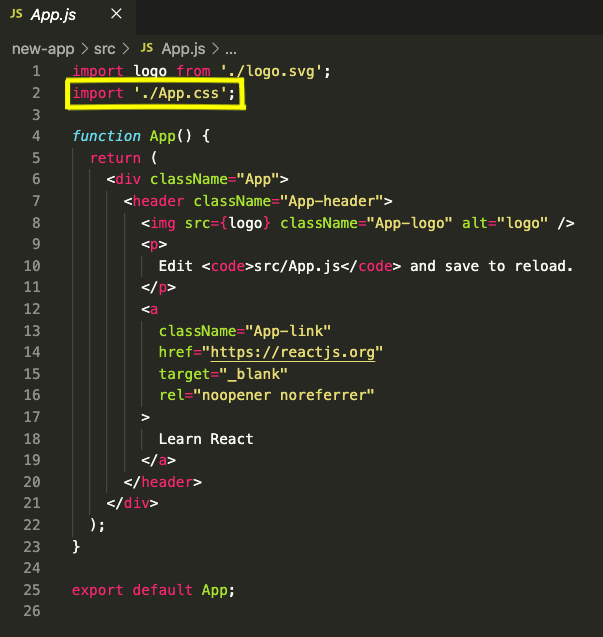Click 'and save to reload.' text

[x=491, y=266]
